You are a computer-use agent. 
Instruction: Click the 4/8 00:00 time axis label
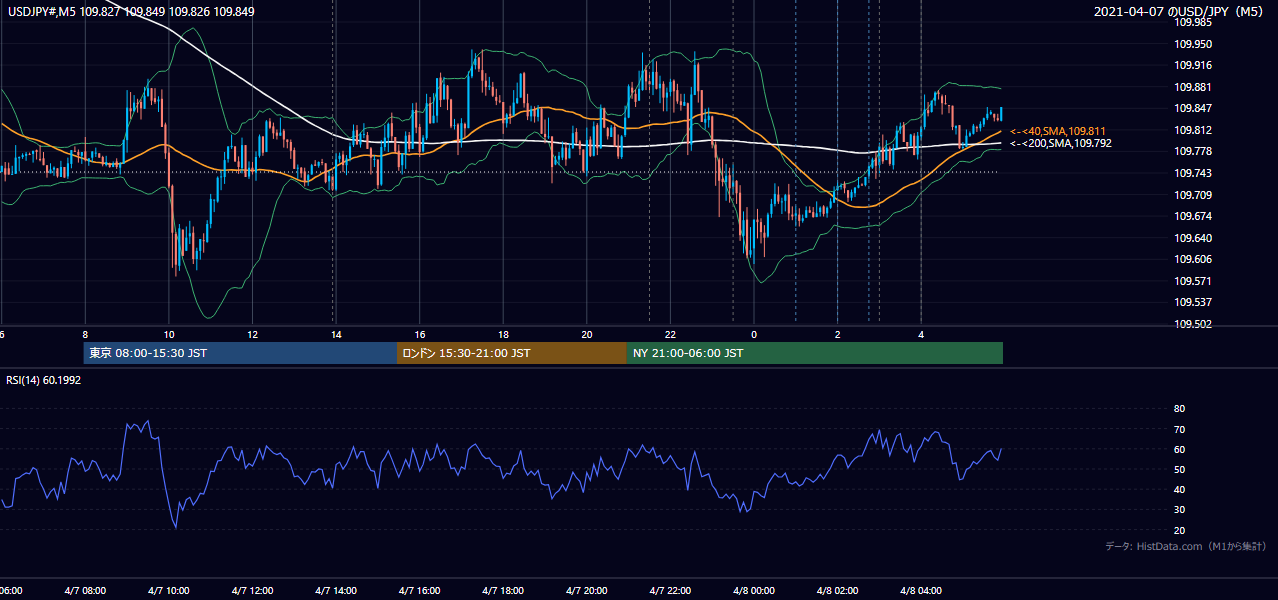coord(753,591)
